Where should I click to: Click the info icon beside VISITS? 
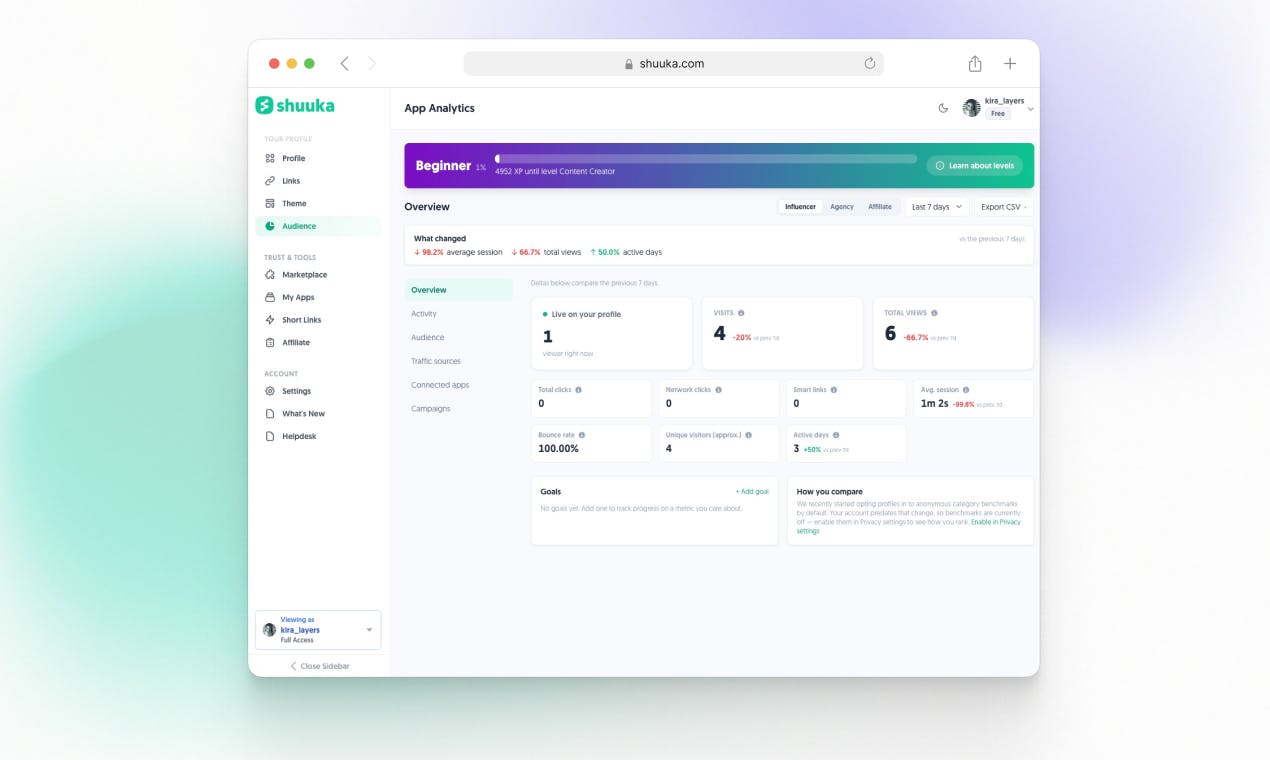click(741, 313)
